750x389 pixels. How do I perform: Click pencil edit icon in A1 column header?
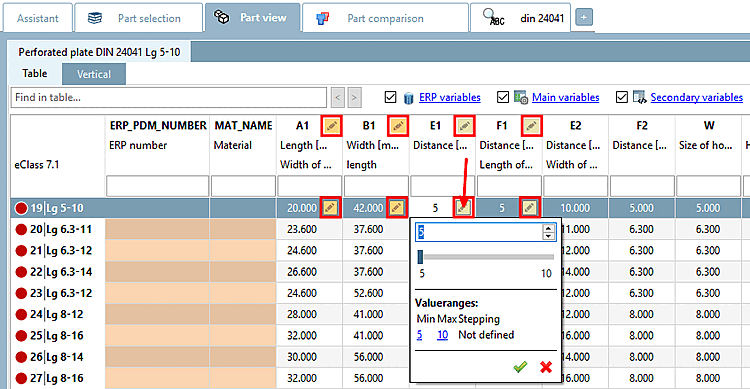click(331, 126)
